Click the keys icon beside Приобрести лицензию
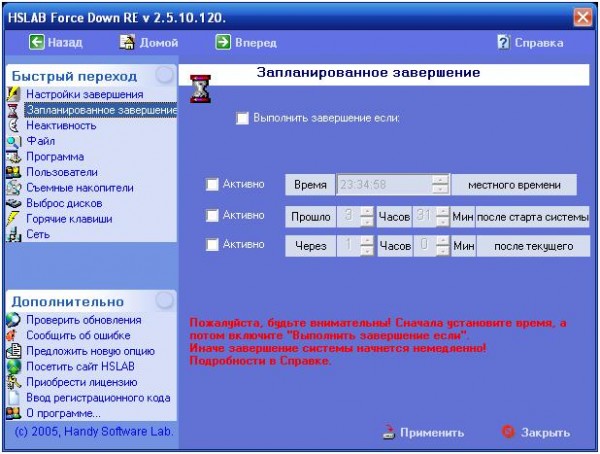Image resolution: width=600 pixels, height=454 pixels. (13, 382)
